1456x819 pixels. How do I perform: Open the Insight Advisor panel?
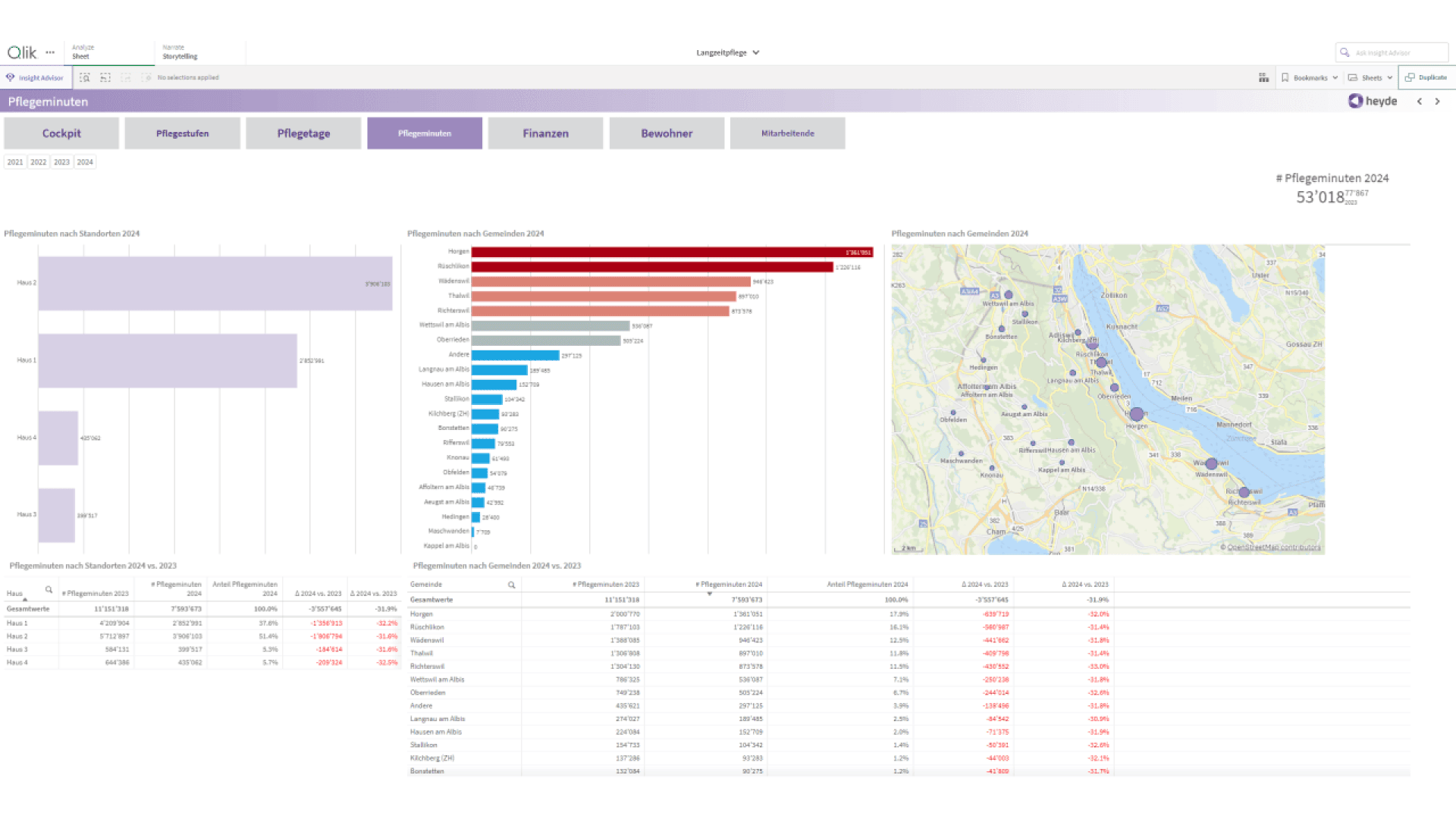(36, 77)
